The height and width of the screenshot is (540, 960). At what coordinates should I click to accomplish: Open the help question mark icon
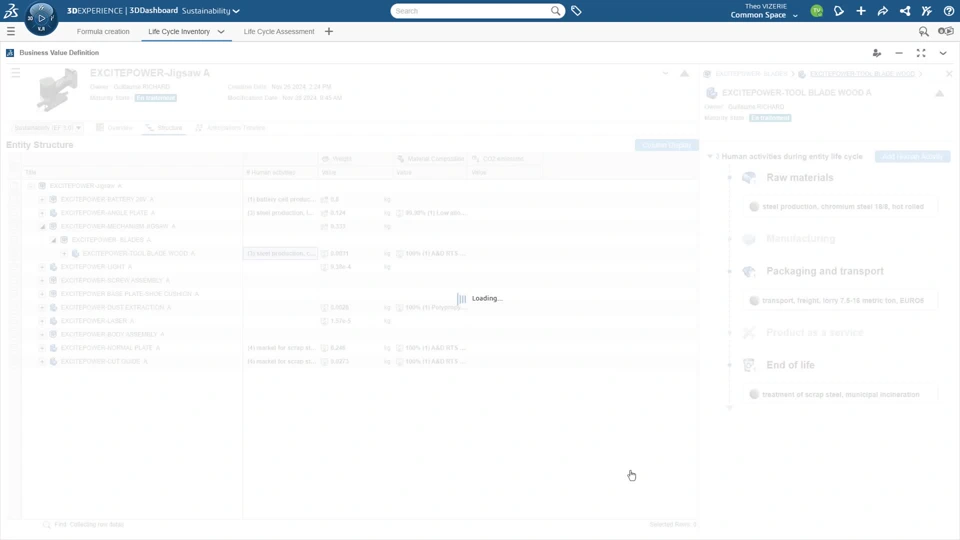[x=949, y=11]
